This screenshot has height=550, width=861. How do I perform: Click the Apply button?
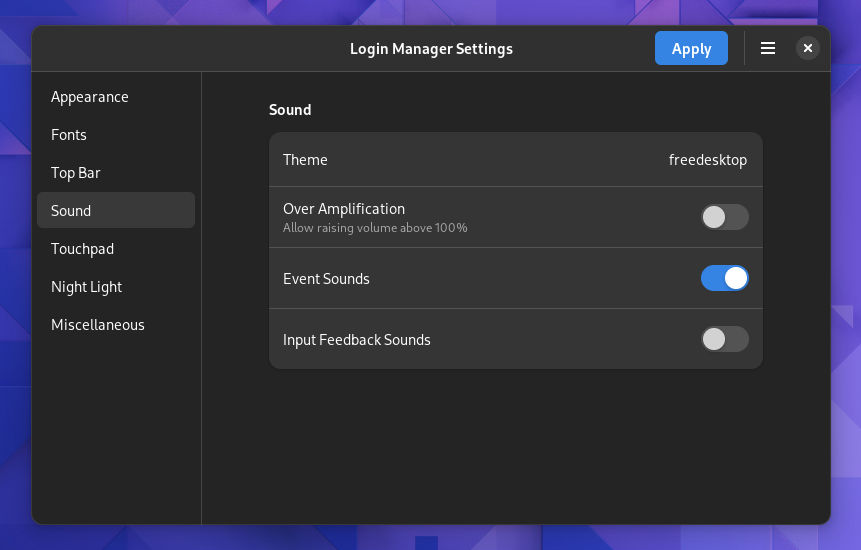tap(691, 48)
